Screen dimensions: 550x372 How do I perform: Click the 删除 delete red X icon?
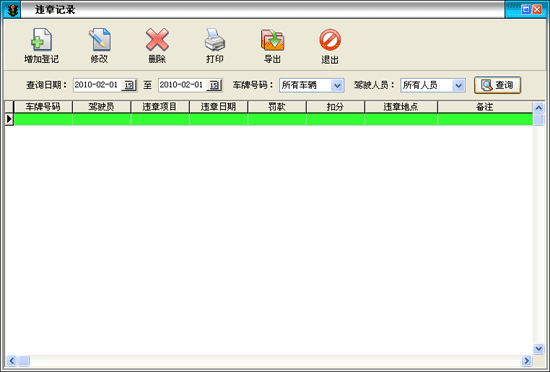(157, 39)
